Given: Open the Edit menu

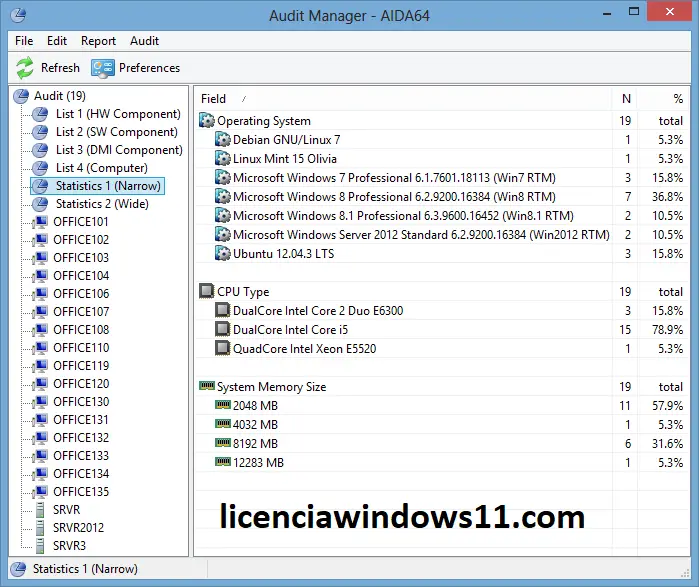Looking at the screenshot, I should point(57,41).
